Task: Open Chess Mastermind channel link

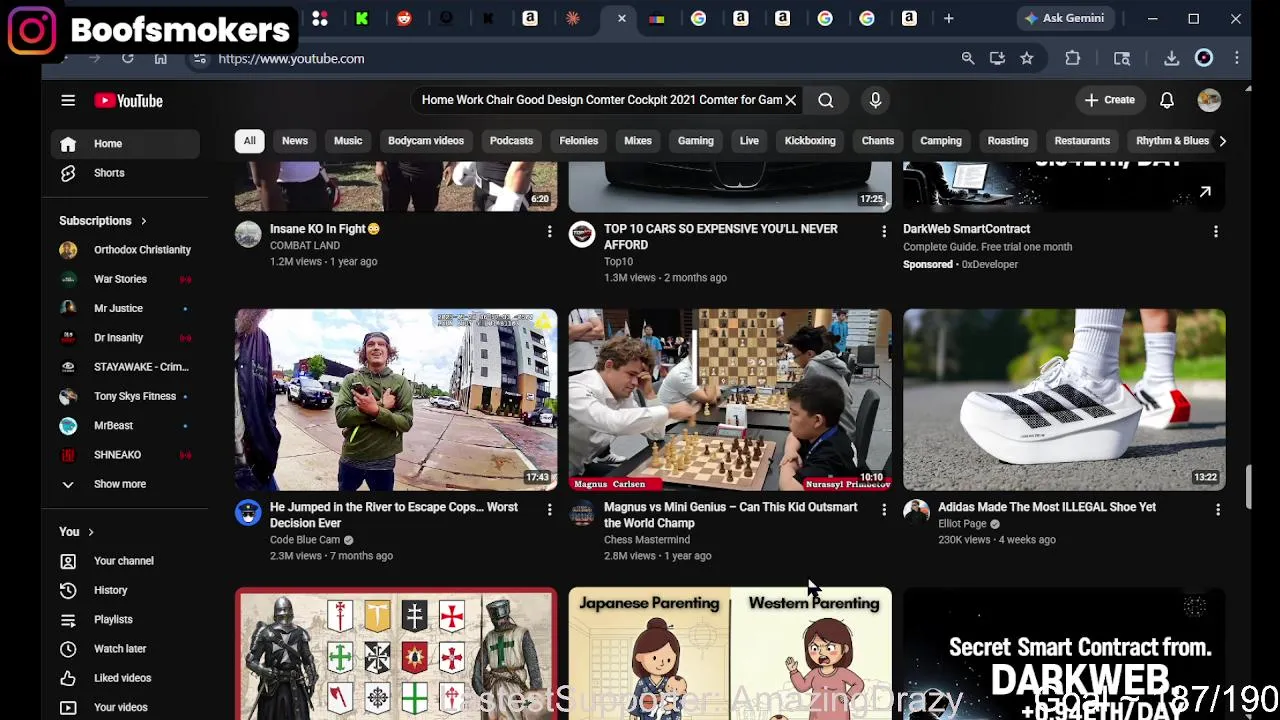Action: 647,540
